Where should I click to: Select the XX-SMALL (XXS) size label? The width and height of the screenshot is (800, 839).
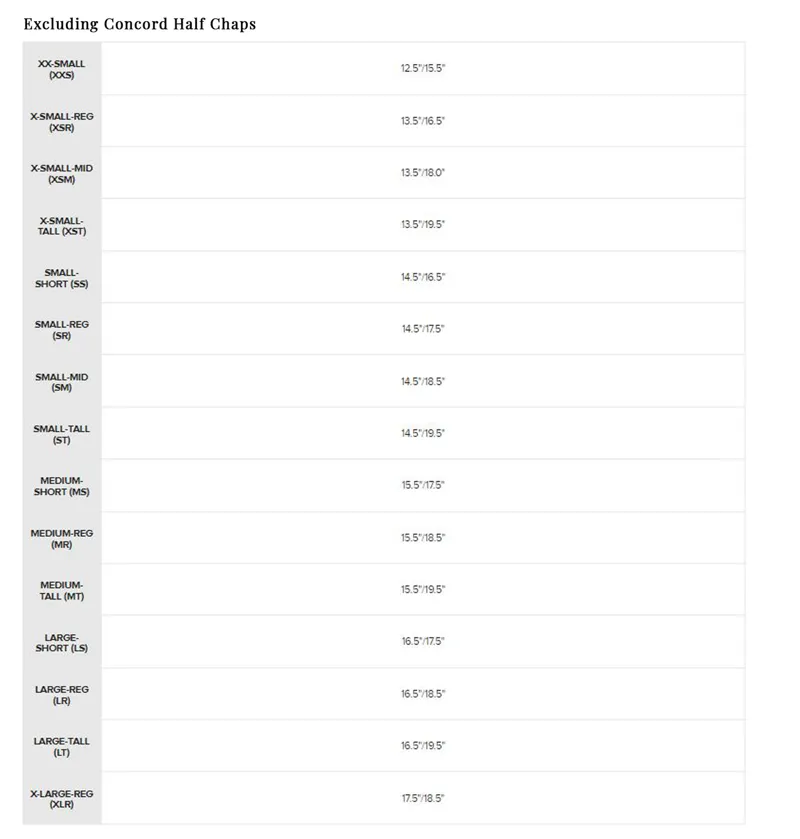point(62,69)
